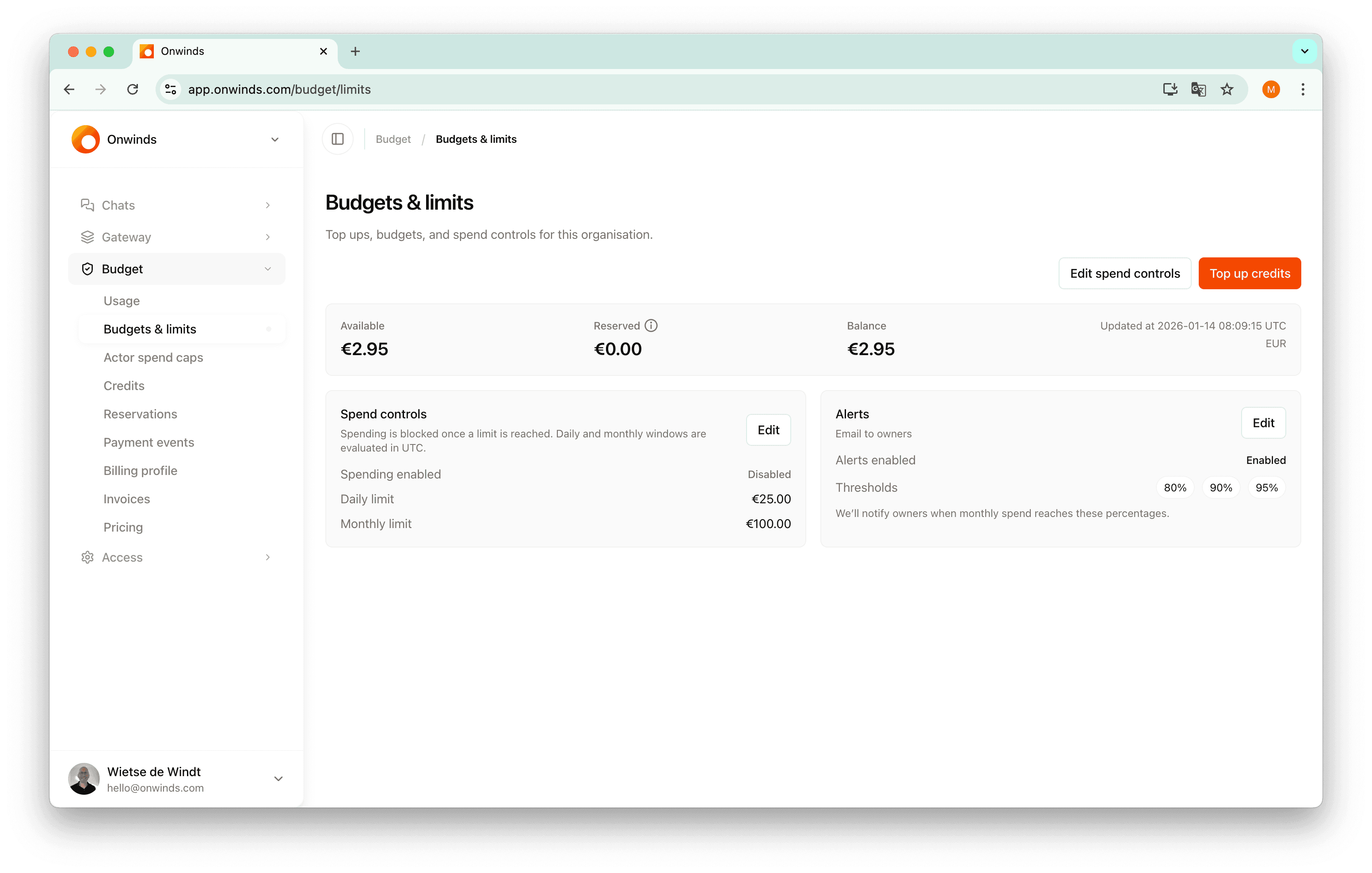The width and height of the screenshot is (1372, 873).
Task: Open Google Translate icon in the address bar
Action: click(x=1198, y=89)
